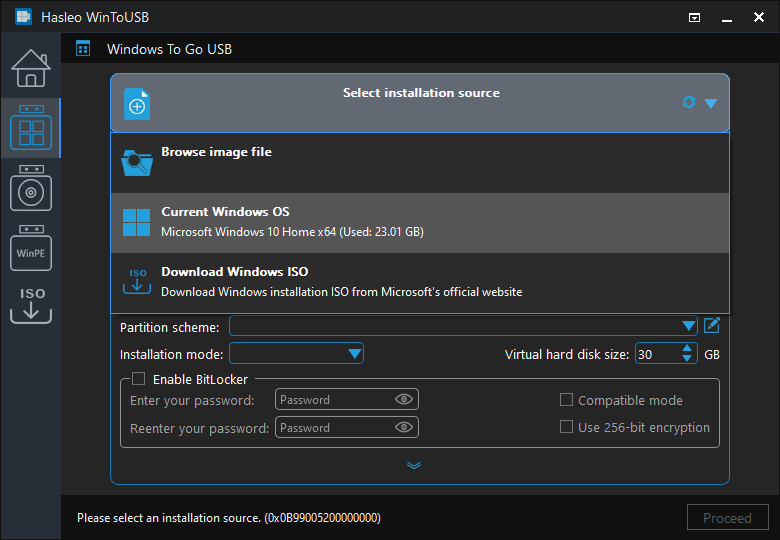Click the Select installation source header text
This screenshot has height=540, width=780.
pos(421,93)
